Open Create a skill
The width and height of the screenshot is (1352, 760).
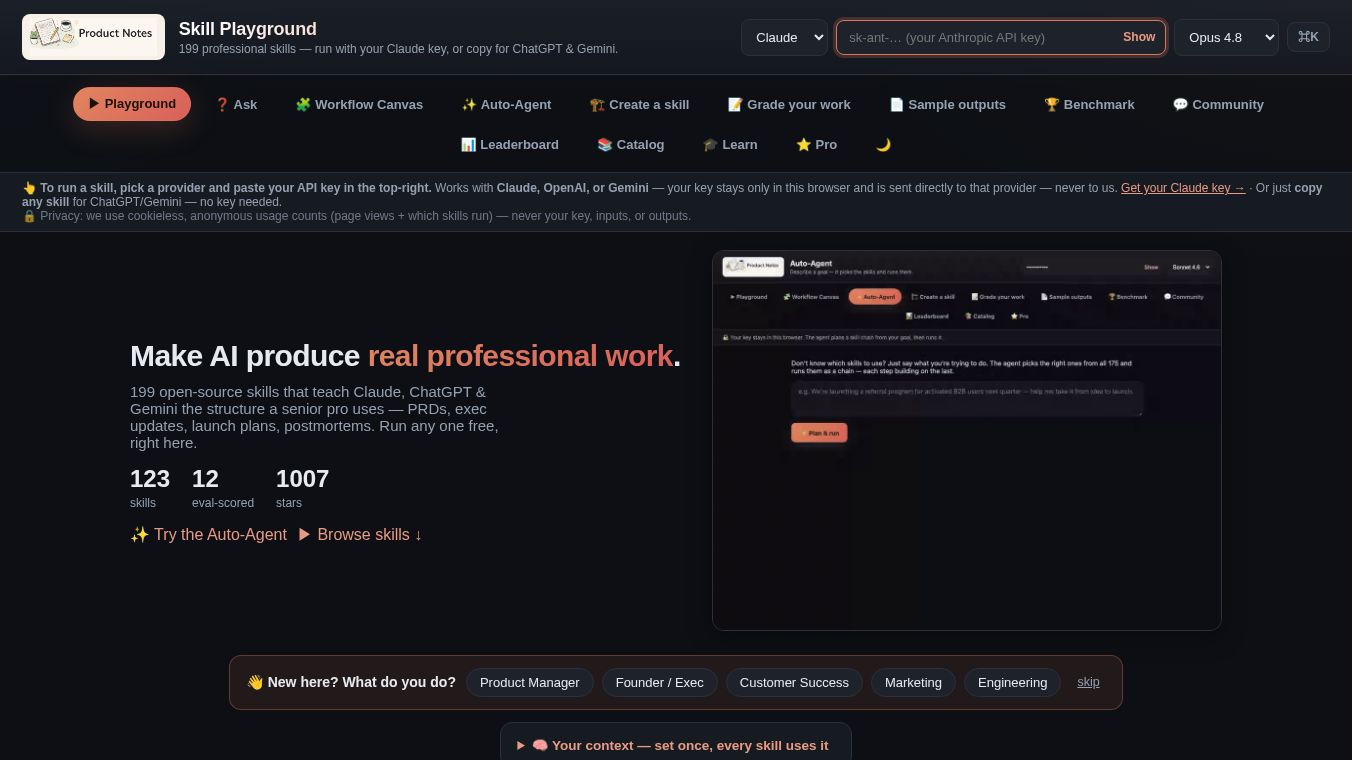(639, 104)
